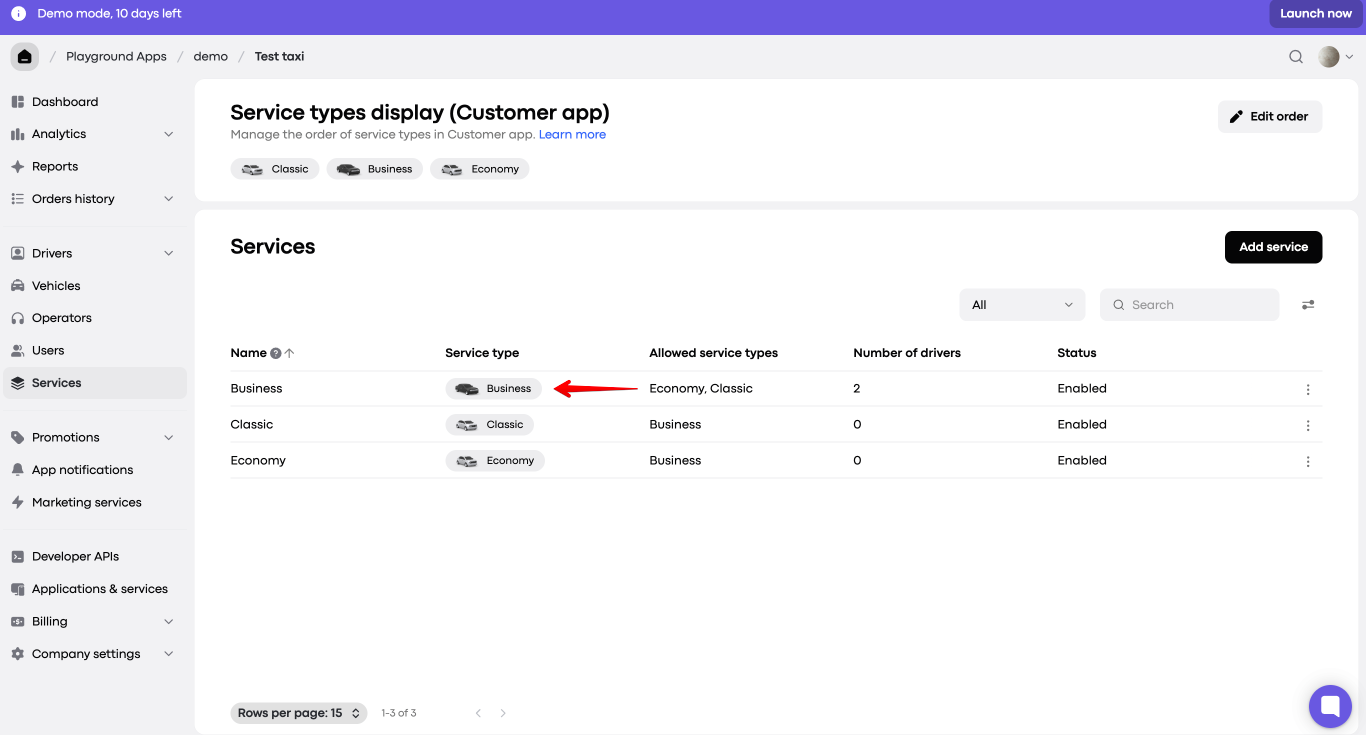Open the row menu for Economy service
The image size is (1366, 735).
tap(1308, 461)
